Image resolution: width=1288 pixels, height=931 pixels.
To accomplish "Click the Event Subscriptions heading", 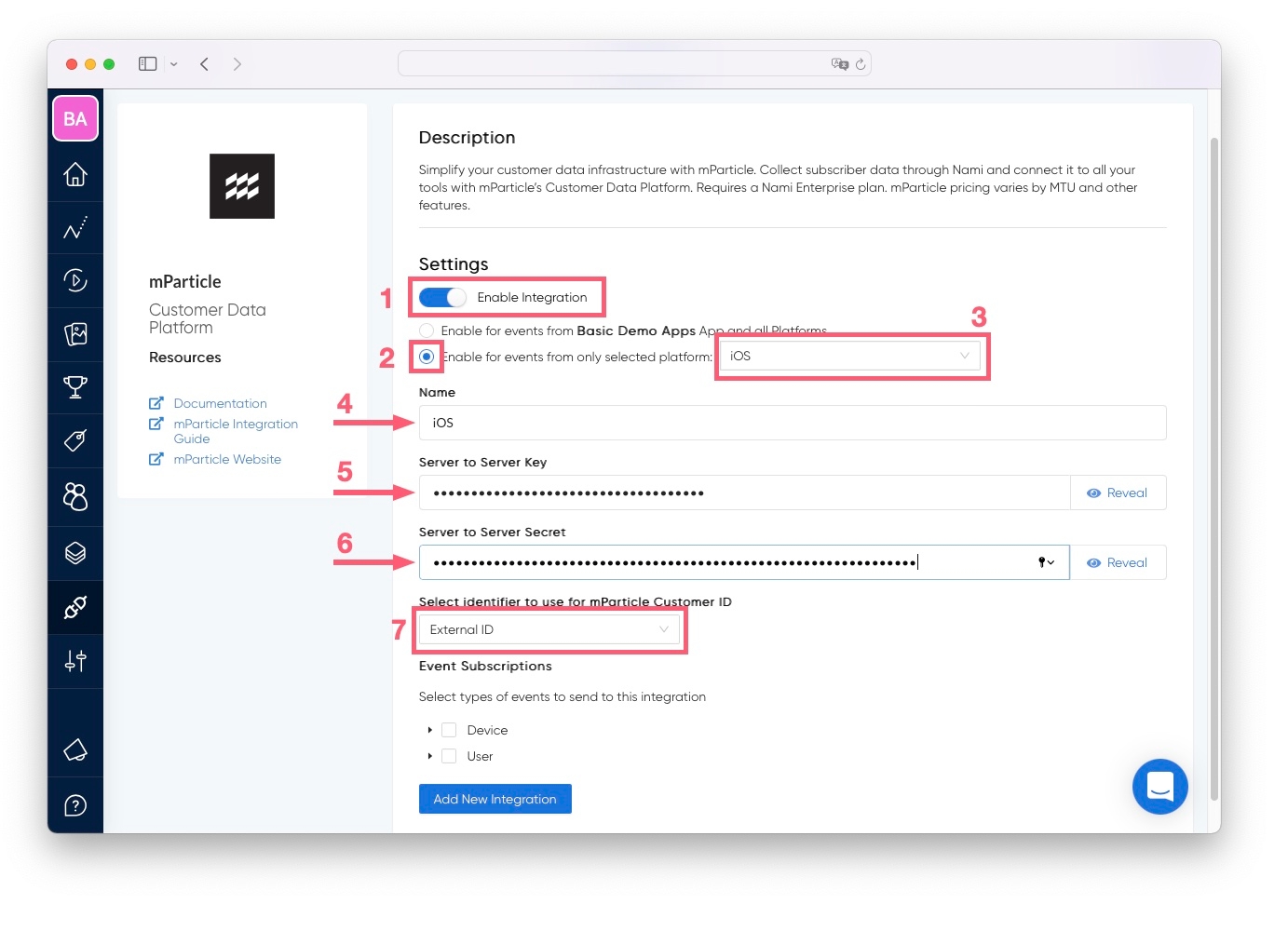I will click(x=485, y=666).
